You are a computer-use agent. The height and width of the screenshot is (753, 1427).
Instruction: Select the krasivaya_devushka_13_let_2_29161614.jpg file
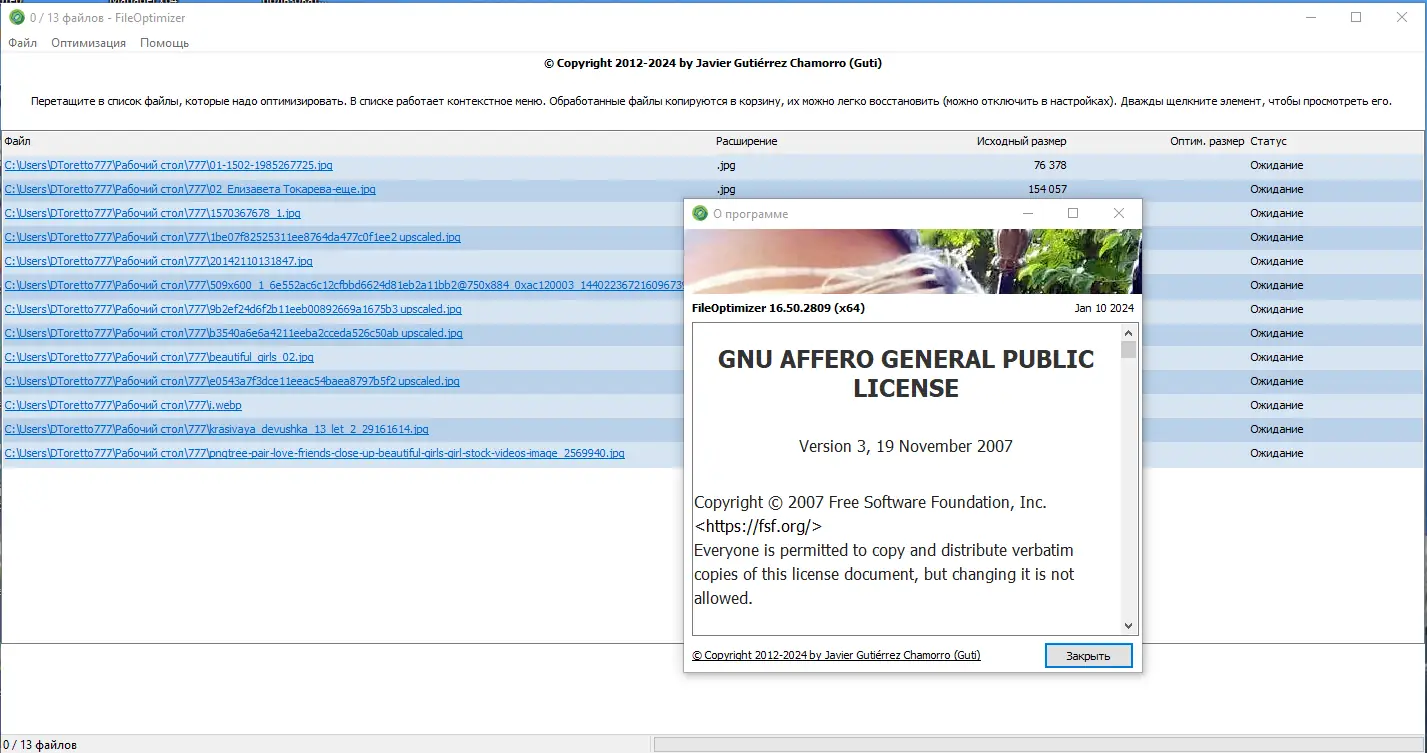point(216,429)
